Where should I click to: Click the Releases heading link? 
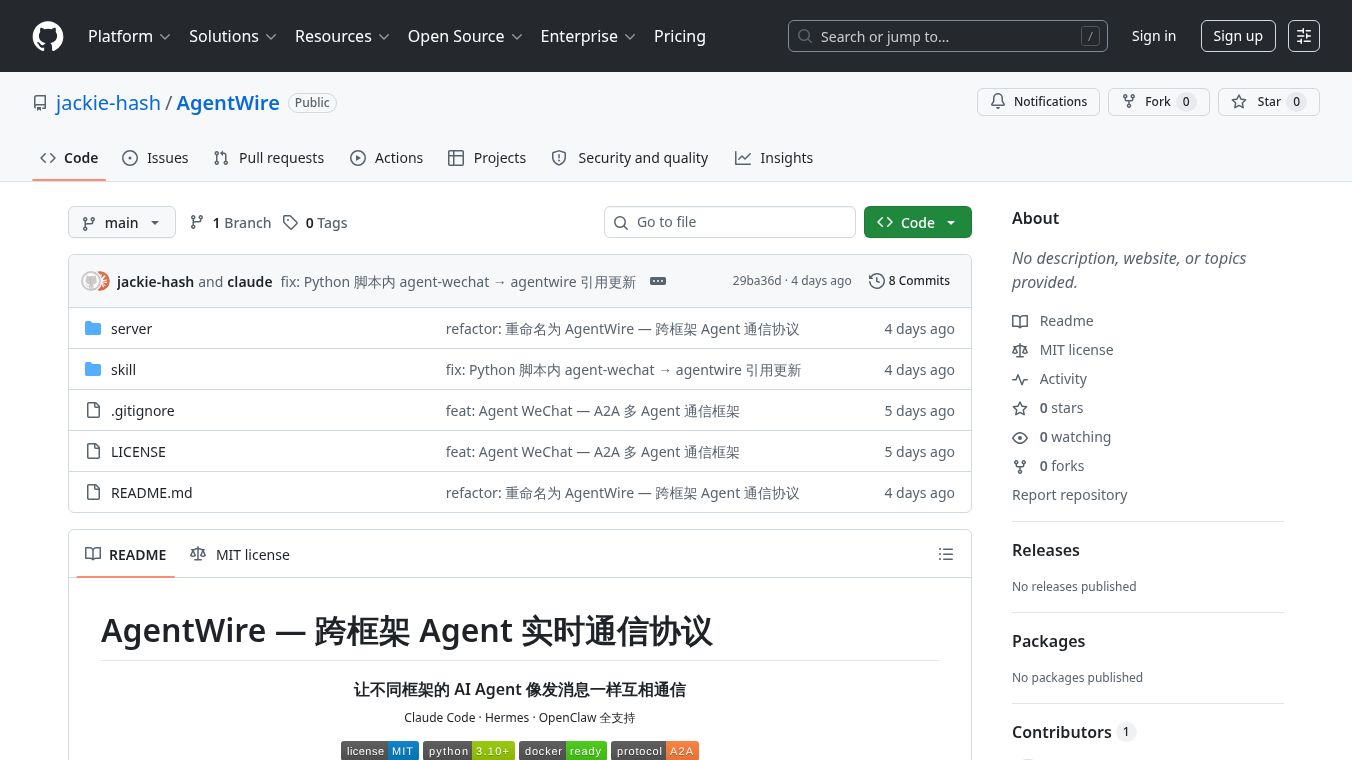pos(1046,550)
